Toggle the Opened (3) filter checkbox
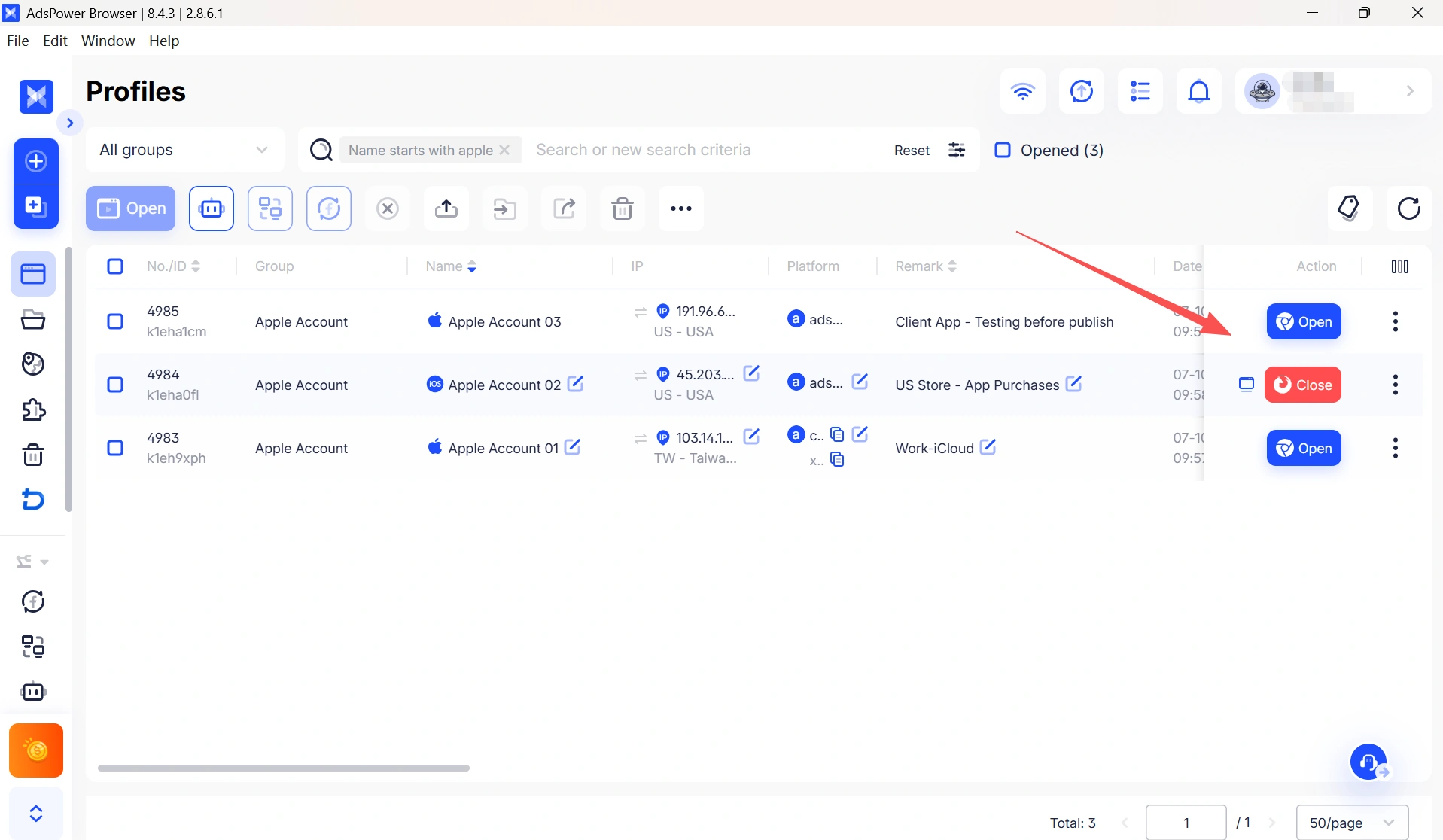Viewport: 1443px width, 840px height. 1003,150
